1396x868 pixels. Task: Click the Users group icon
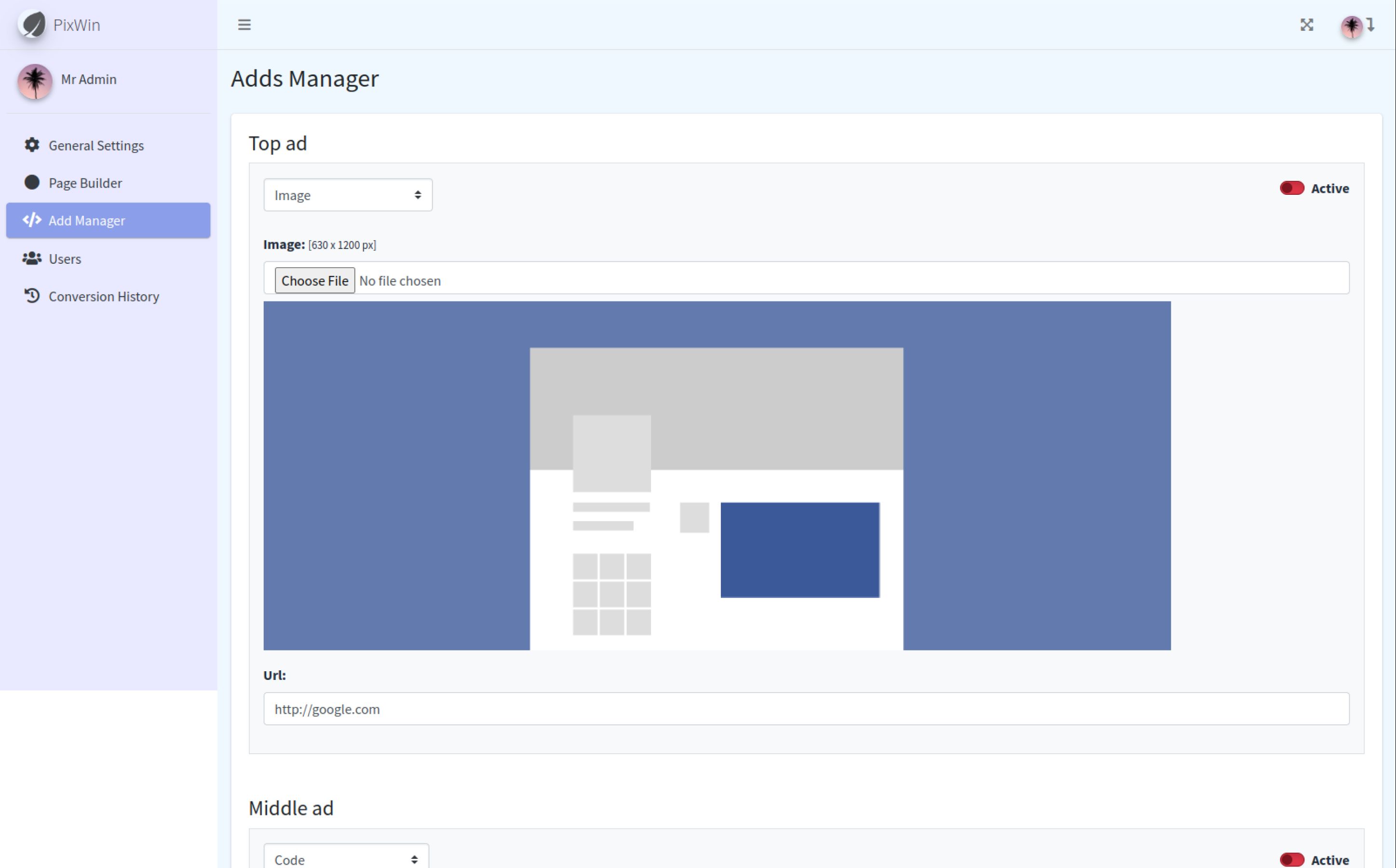(32, 258)
